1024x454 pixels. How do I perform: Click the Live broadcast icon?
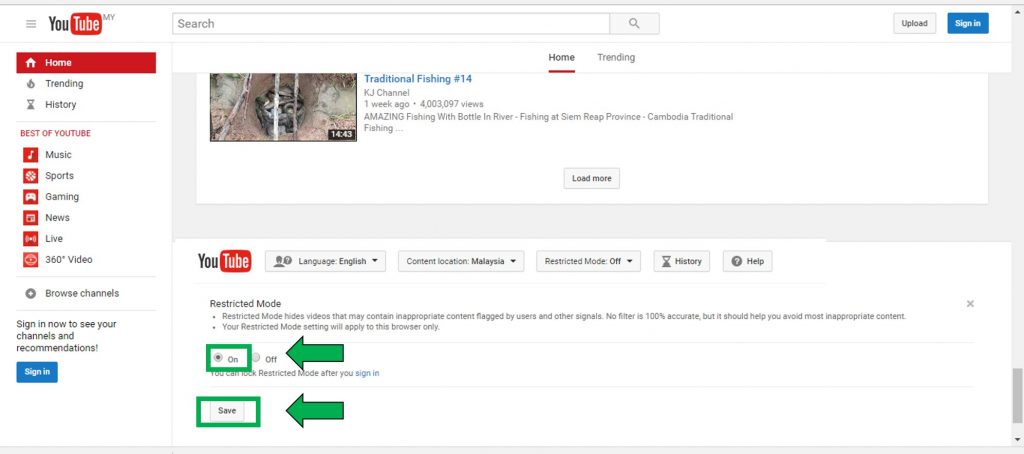[31, 239]
